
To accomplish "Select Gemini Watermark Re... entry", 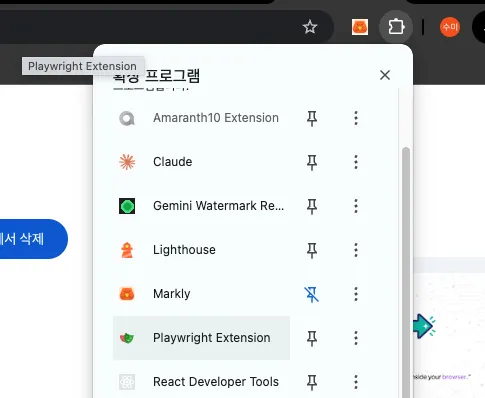I will pyautogui.click(x=201, y=206).
